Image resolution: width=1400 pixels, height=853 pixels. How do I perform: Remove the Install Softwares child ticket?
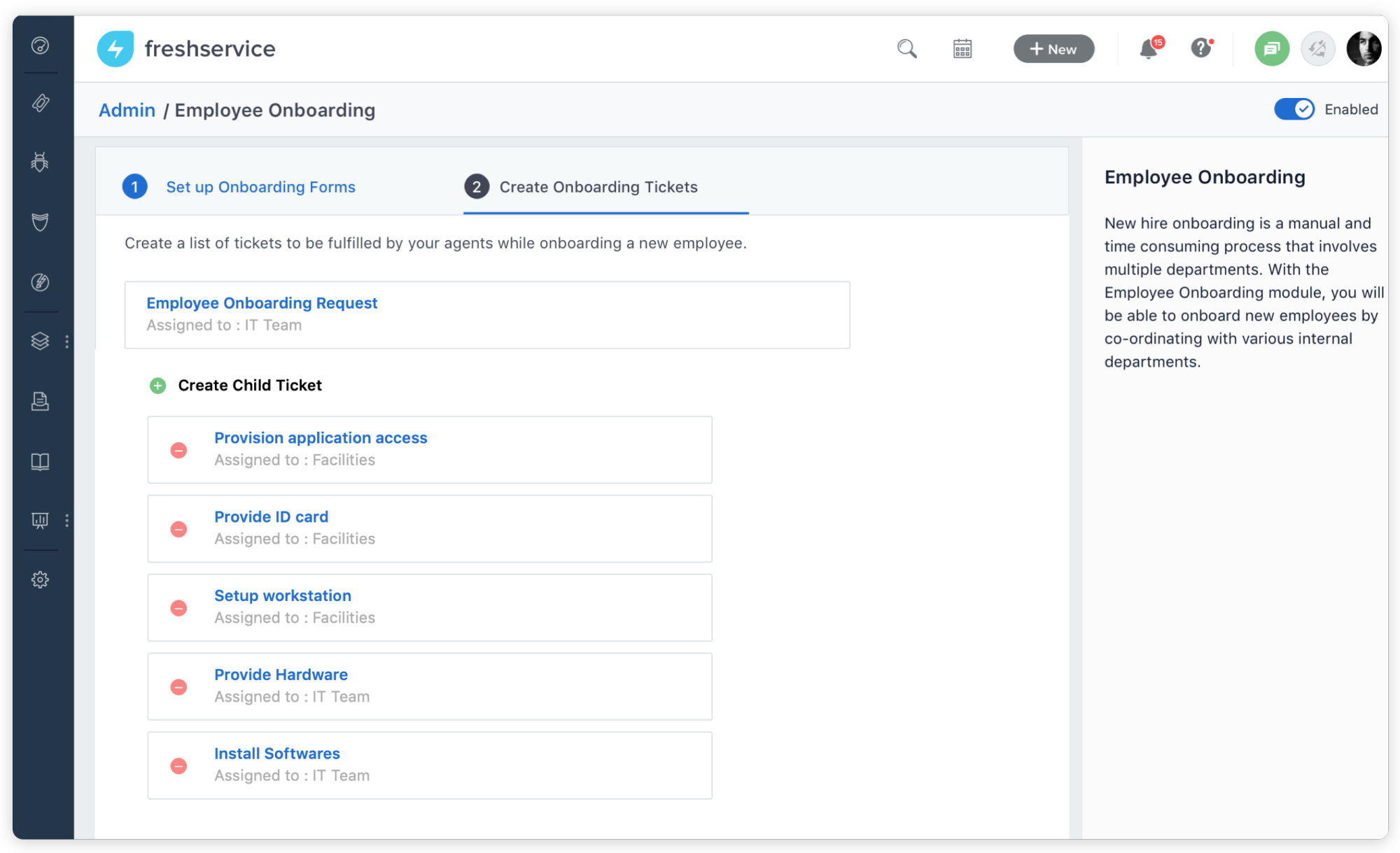pos(179,766)
